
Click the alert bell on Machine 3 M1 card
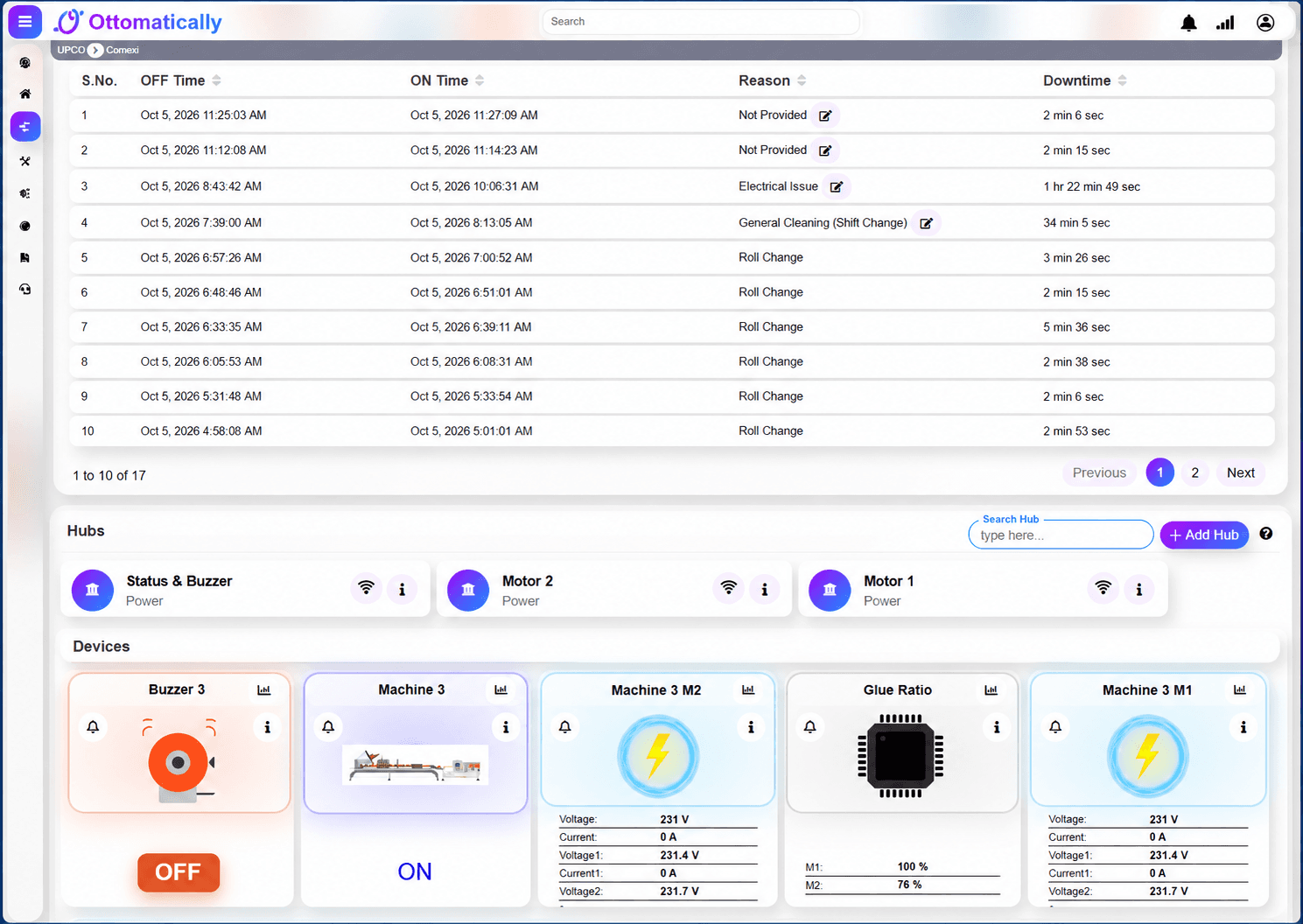(1055, 727)
